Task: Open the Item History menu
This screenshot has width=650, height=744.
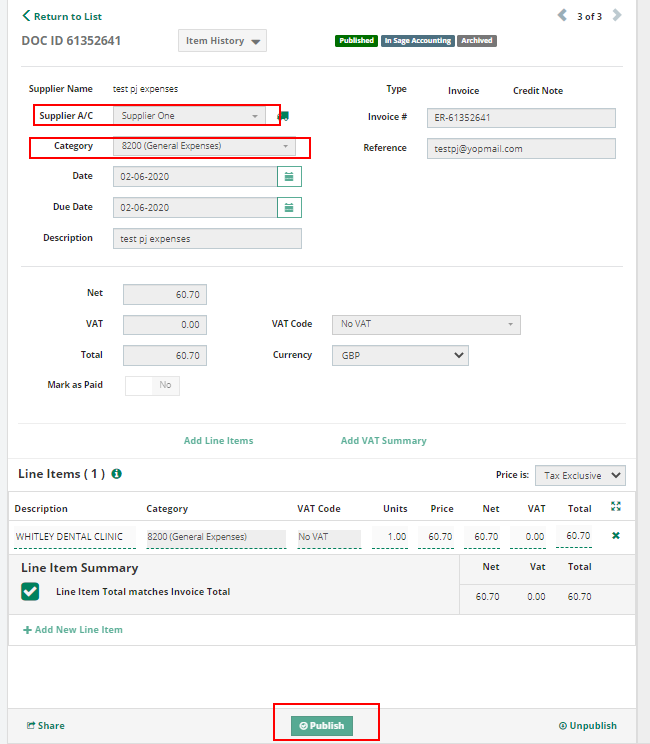Action: [222, 41]
